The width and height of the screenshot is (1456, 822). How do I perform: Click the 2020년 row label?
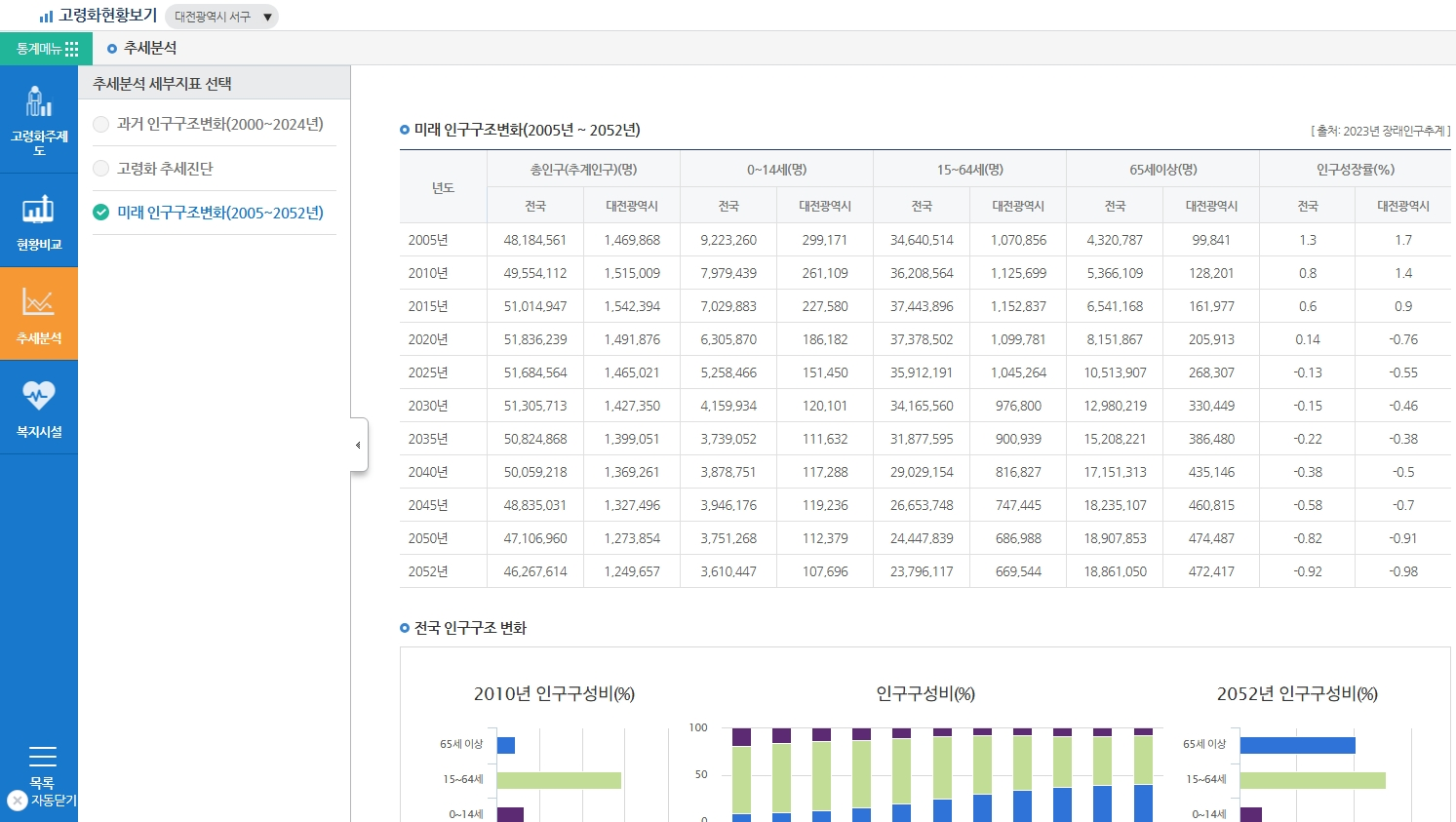point(428,339)
